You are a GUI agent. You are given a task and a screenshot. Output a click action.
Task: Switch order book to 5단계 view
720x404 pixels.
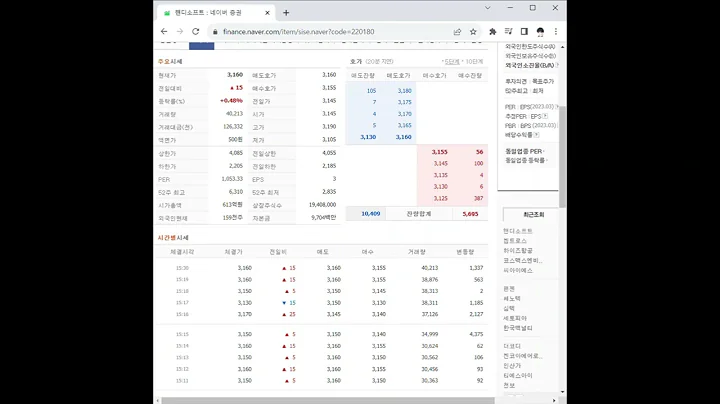(x=451, y=62)
